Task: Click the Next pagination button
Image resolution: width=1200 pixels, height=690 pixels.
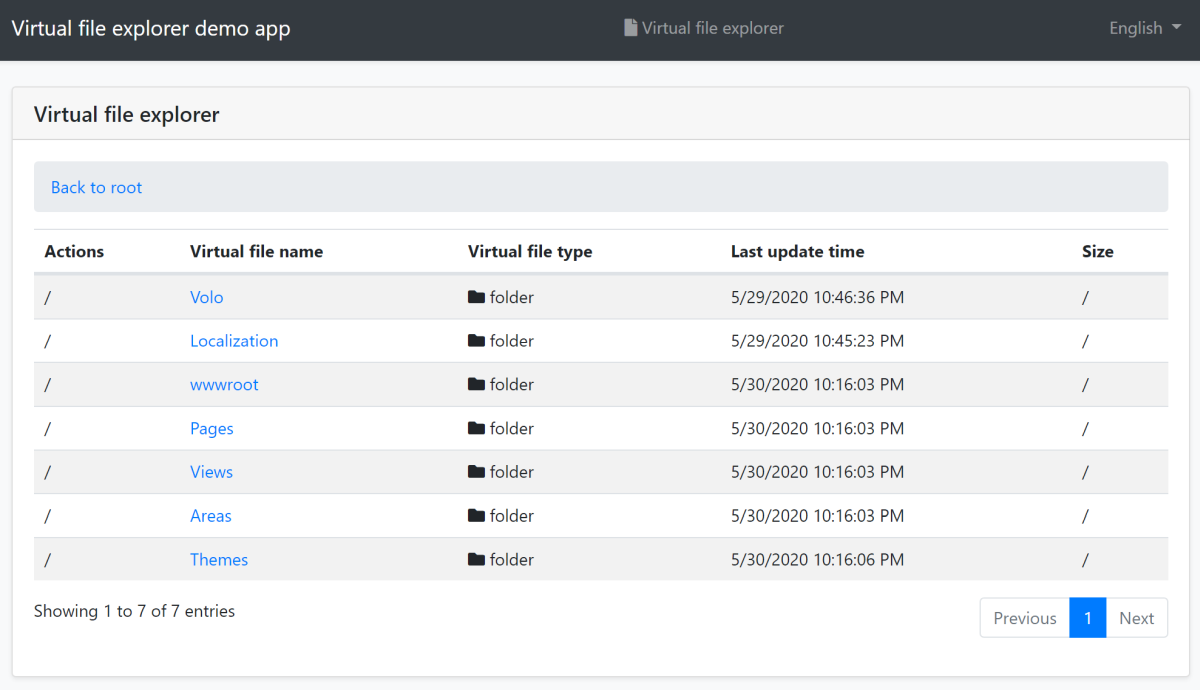Action: point(1136,617)
